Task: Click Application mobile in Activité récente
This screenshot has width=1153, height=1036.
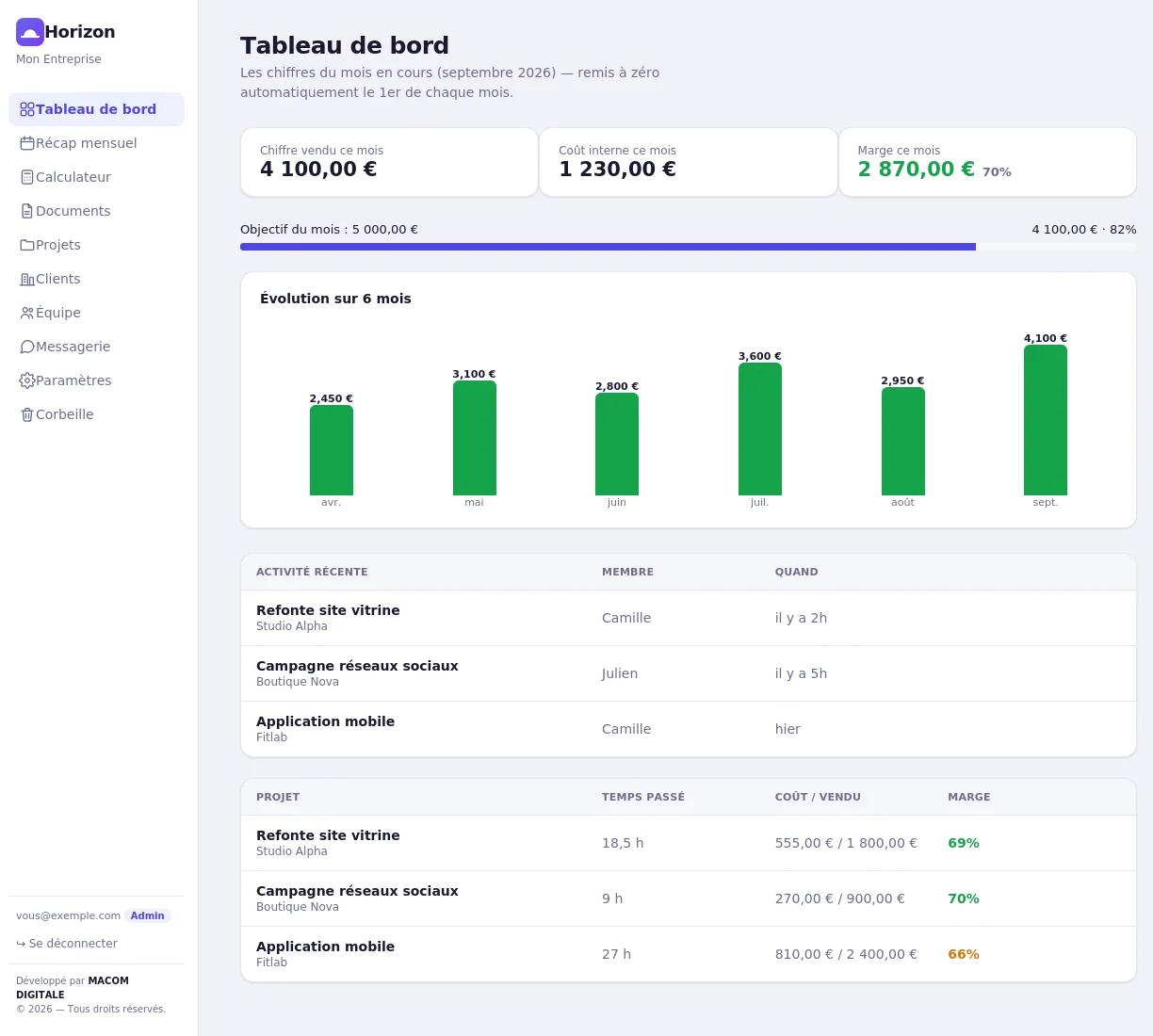Action: pyautogui.click(x=325, y=721)
